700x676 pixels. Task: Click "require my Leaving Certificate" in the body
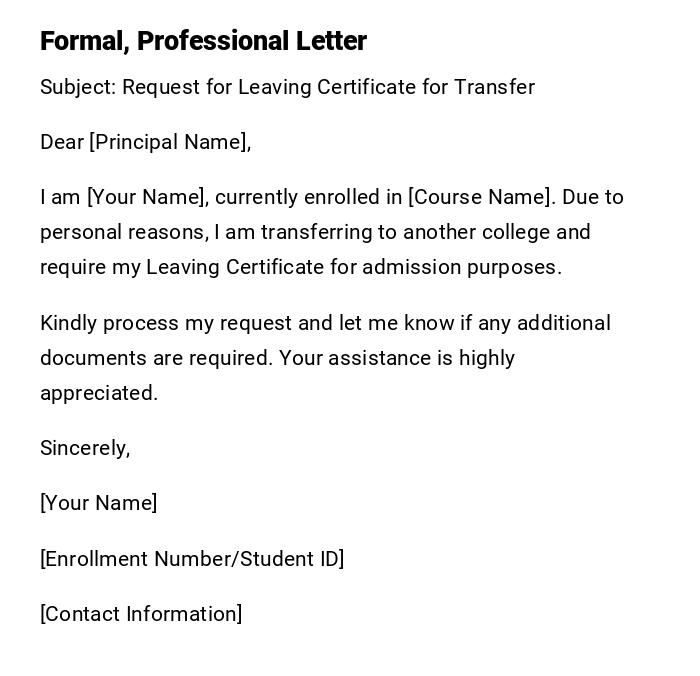coord(182,267)
